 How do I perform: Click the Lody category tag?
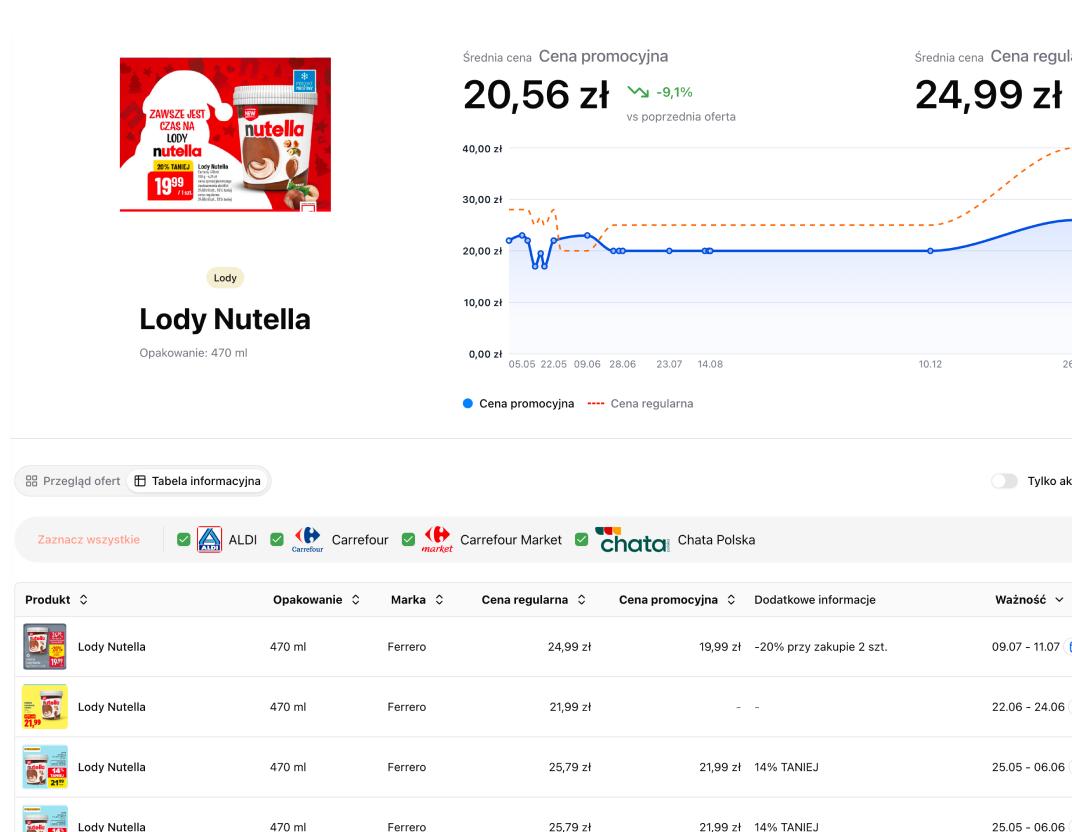pyautogui.click(x=225, y=278)
